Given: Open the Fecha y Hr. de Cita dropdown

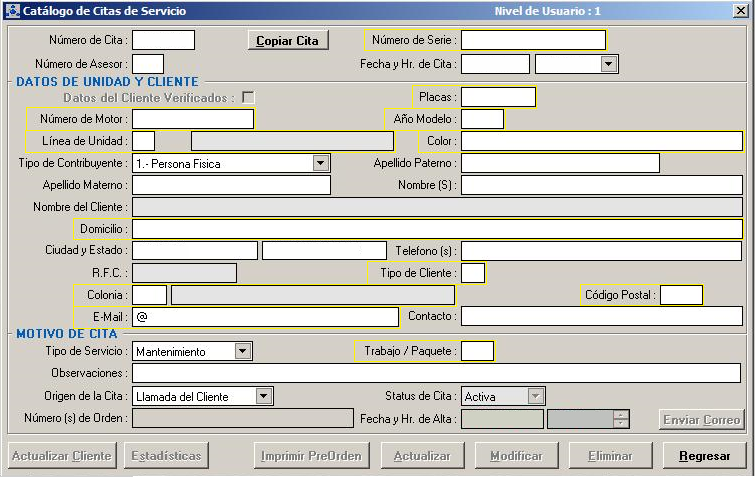Looking at the screenshot, I should [608, 64].
